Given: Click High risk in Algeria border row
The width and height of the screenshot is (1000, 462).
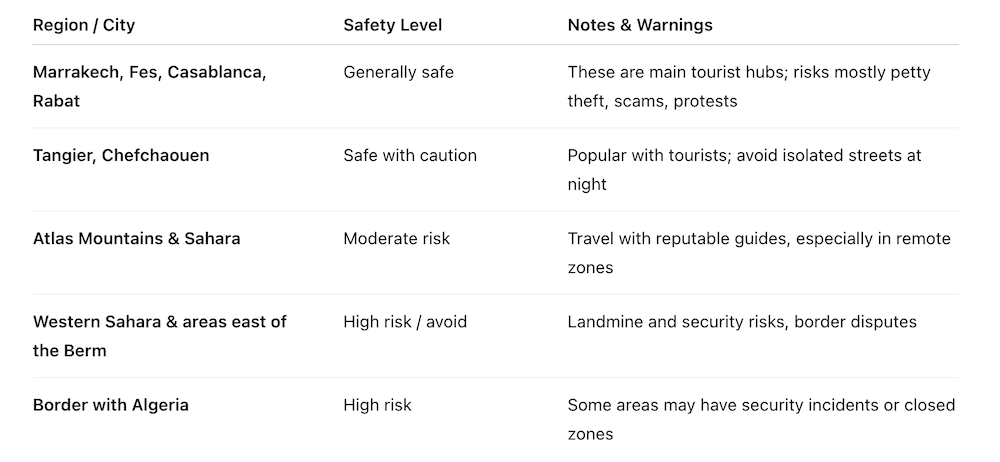Looking at the screenshot, I should point(377,405).
